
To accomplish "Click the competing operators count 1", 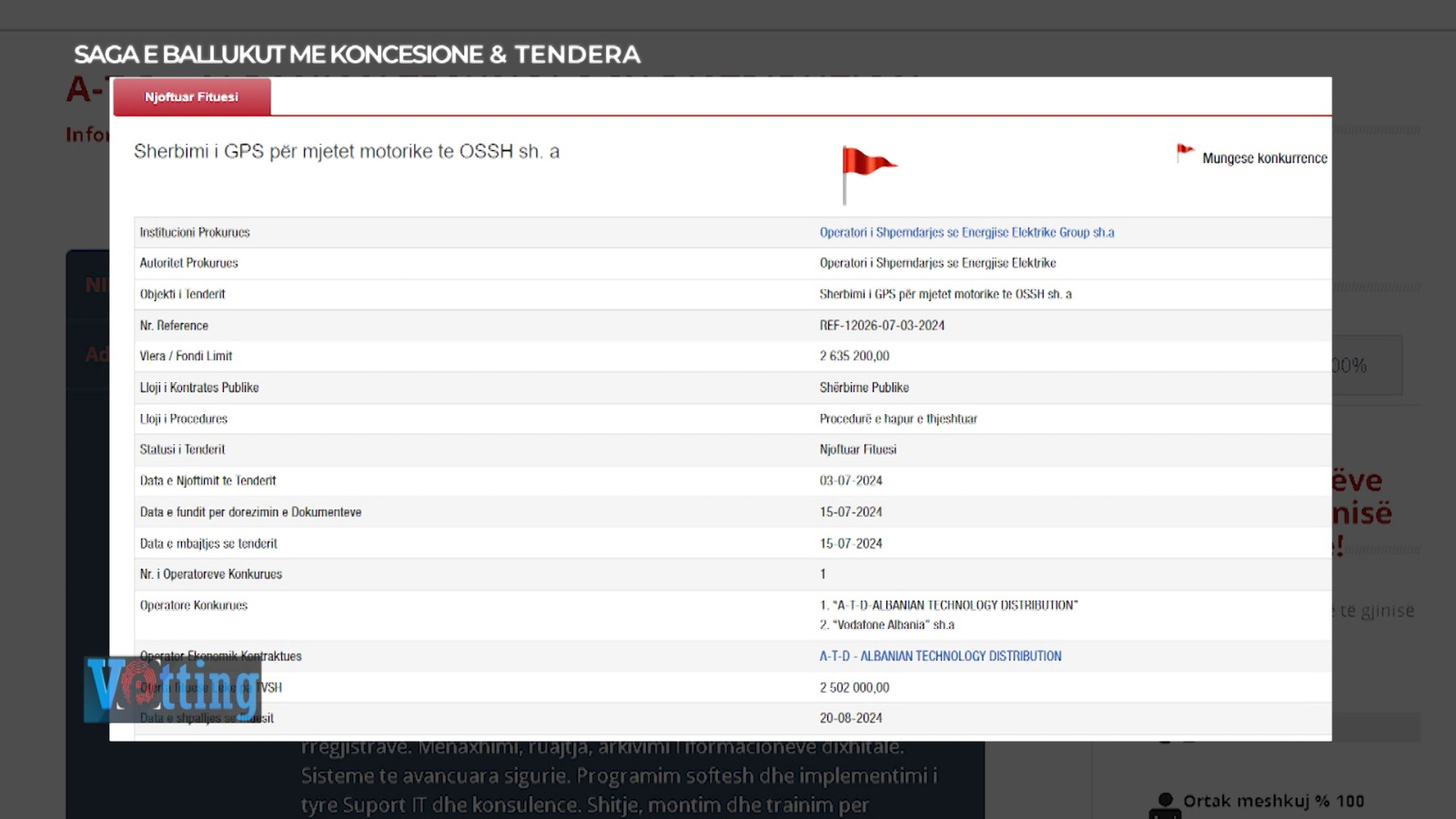I will point(823,574).
